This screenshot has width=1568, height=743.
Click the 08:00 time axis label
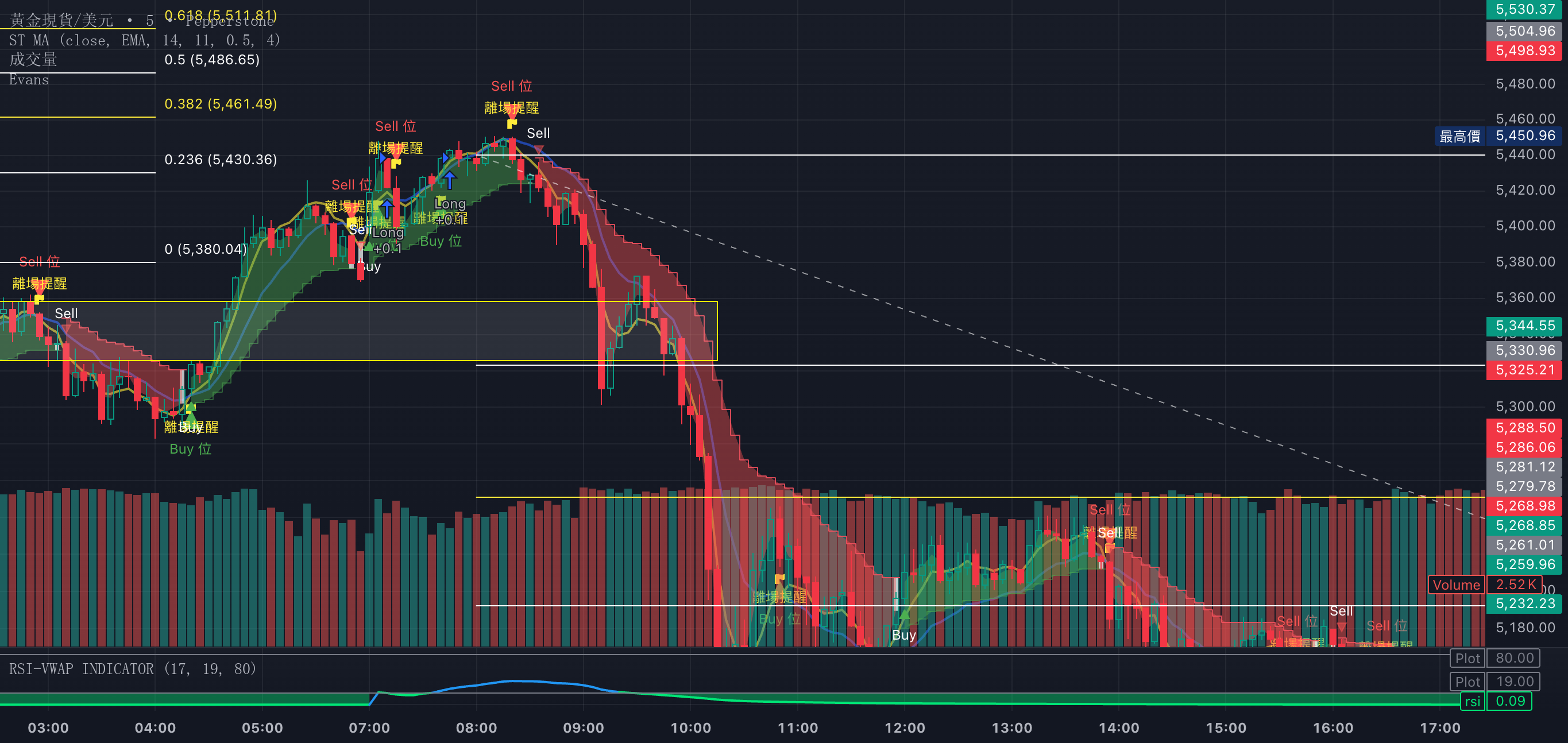point(477,729)
